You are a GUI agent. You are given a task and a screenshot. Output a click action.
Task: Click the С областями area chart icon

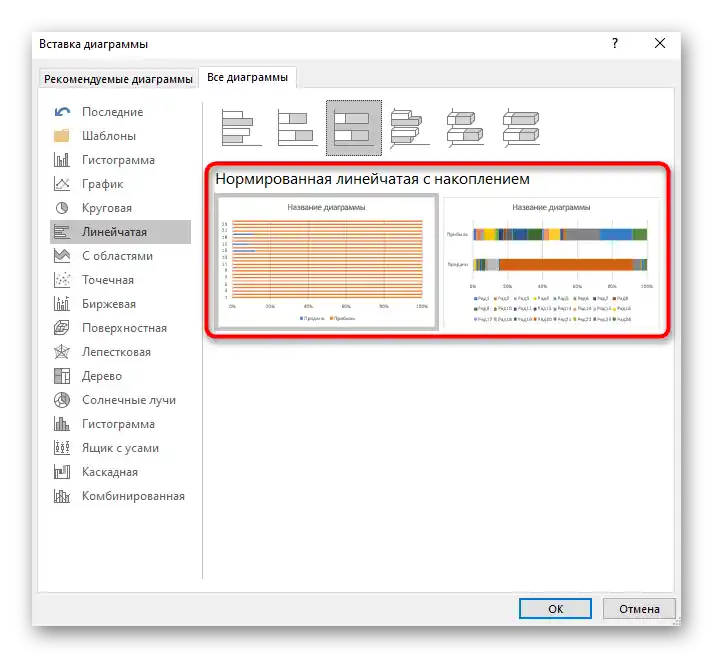(x=62, y=256)
